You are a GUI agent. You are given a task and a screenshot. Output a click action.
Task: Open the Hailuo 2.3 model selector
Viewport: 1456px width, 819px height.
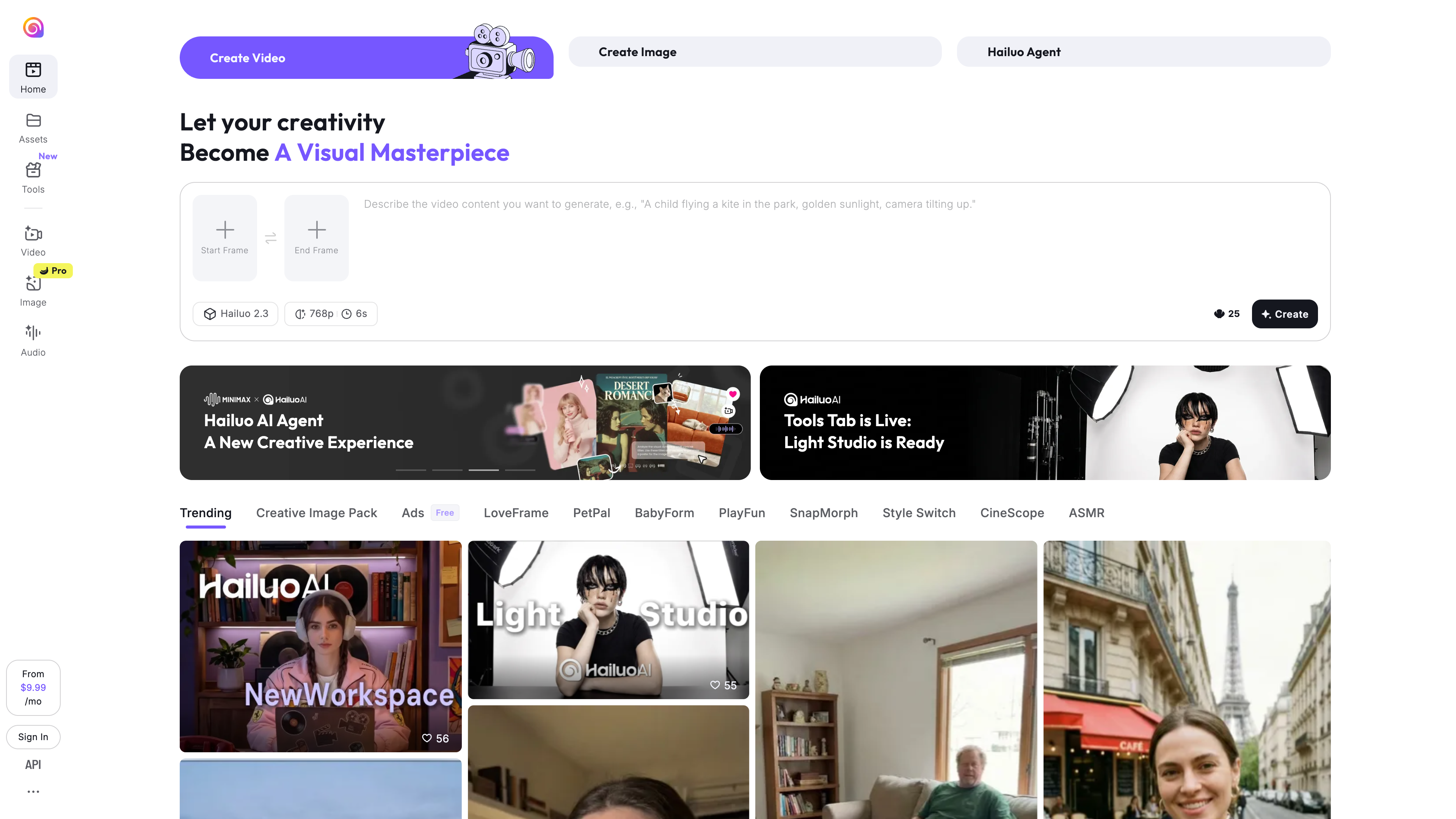[235, 314]
